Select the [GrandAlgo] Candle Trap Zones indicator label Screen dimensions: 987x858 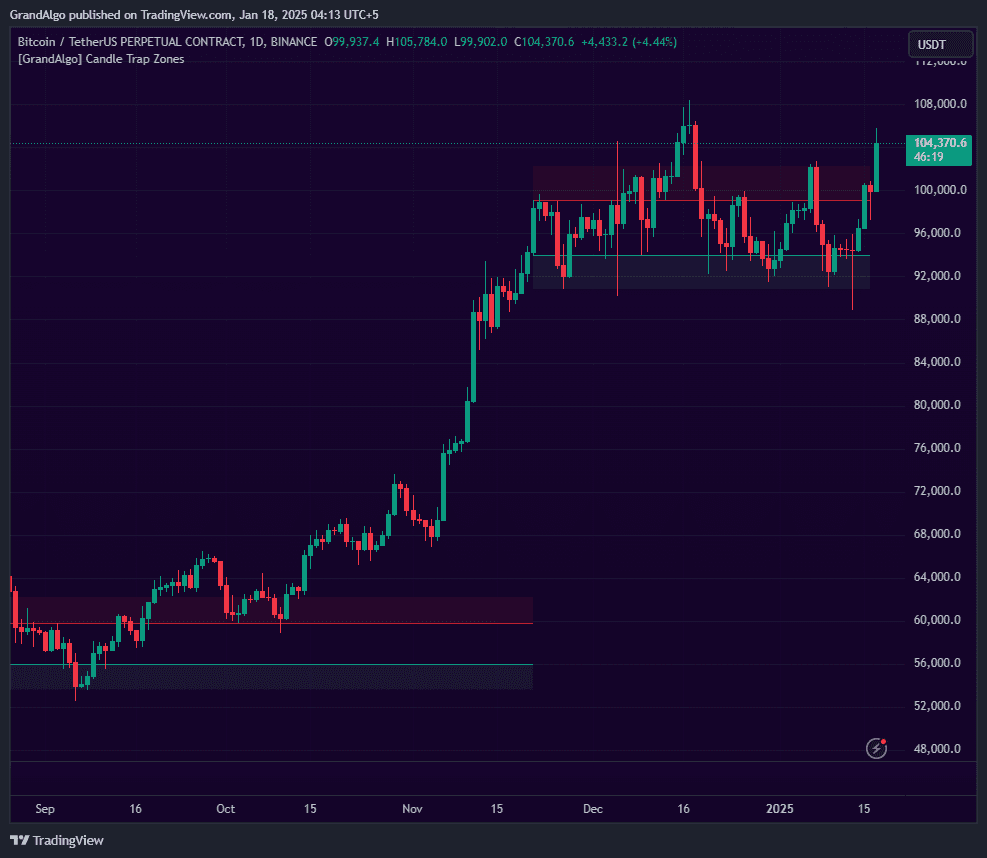[101, 59]
